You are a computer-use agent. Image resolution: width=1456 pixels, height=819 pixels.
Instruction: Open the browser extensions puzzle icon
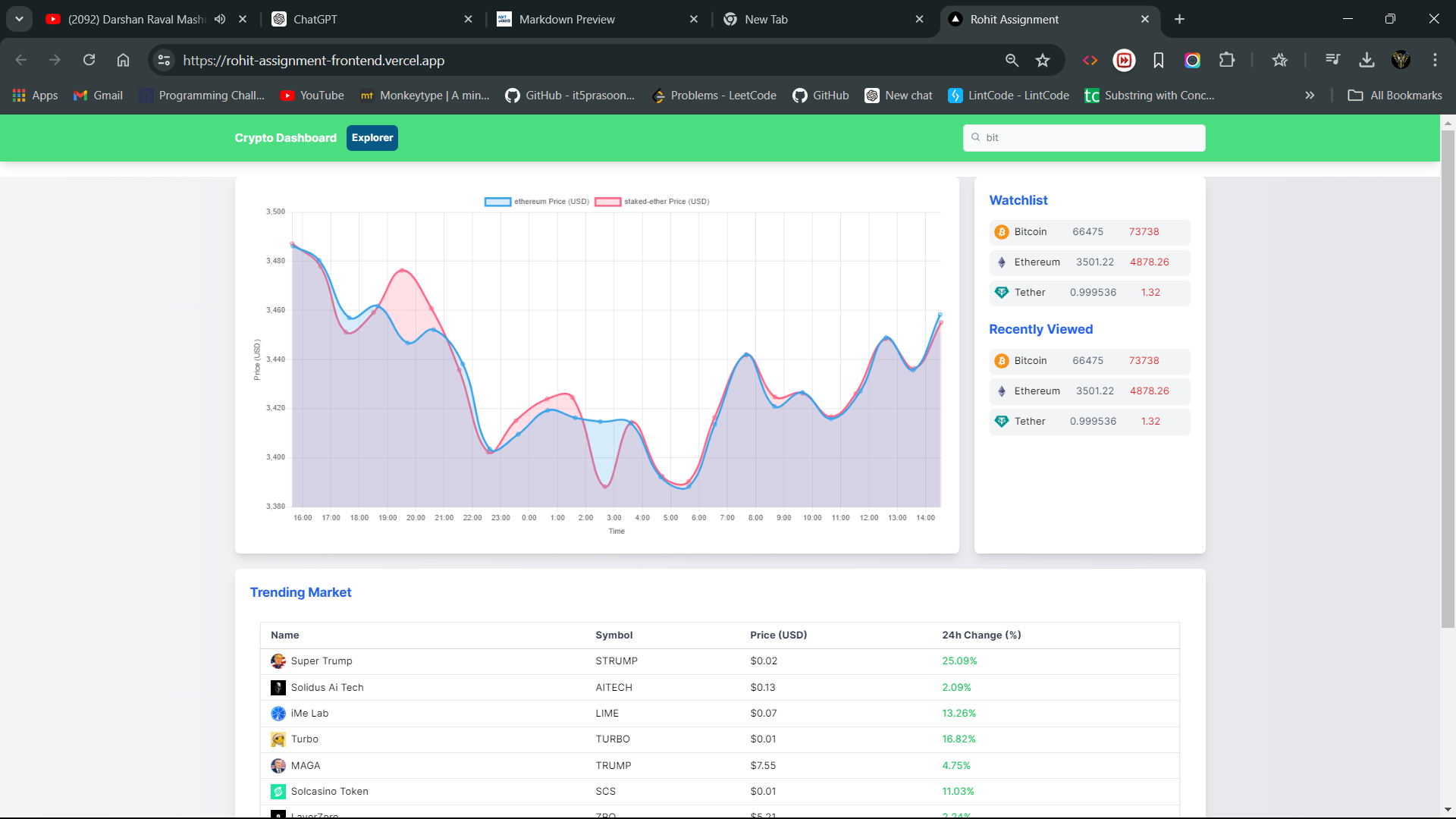pyautogui.click(x=1226, y=60)
